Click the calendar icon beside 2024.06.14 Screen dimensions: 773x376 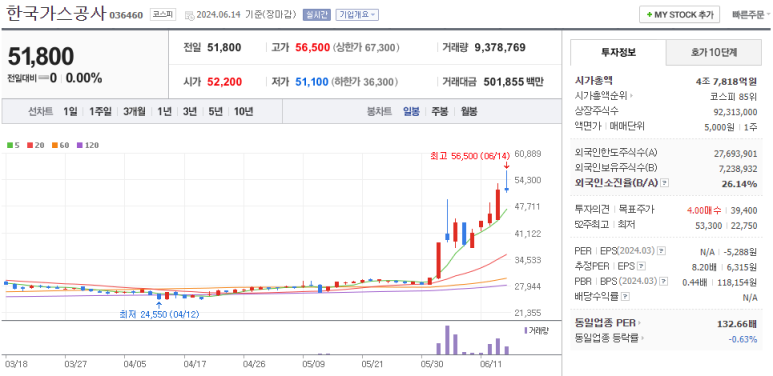189,15
